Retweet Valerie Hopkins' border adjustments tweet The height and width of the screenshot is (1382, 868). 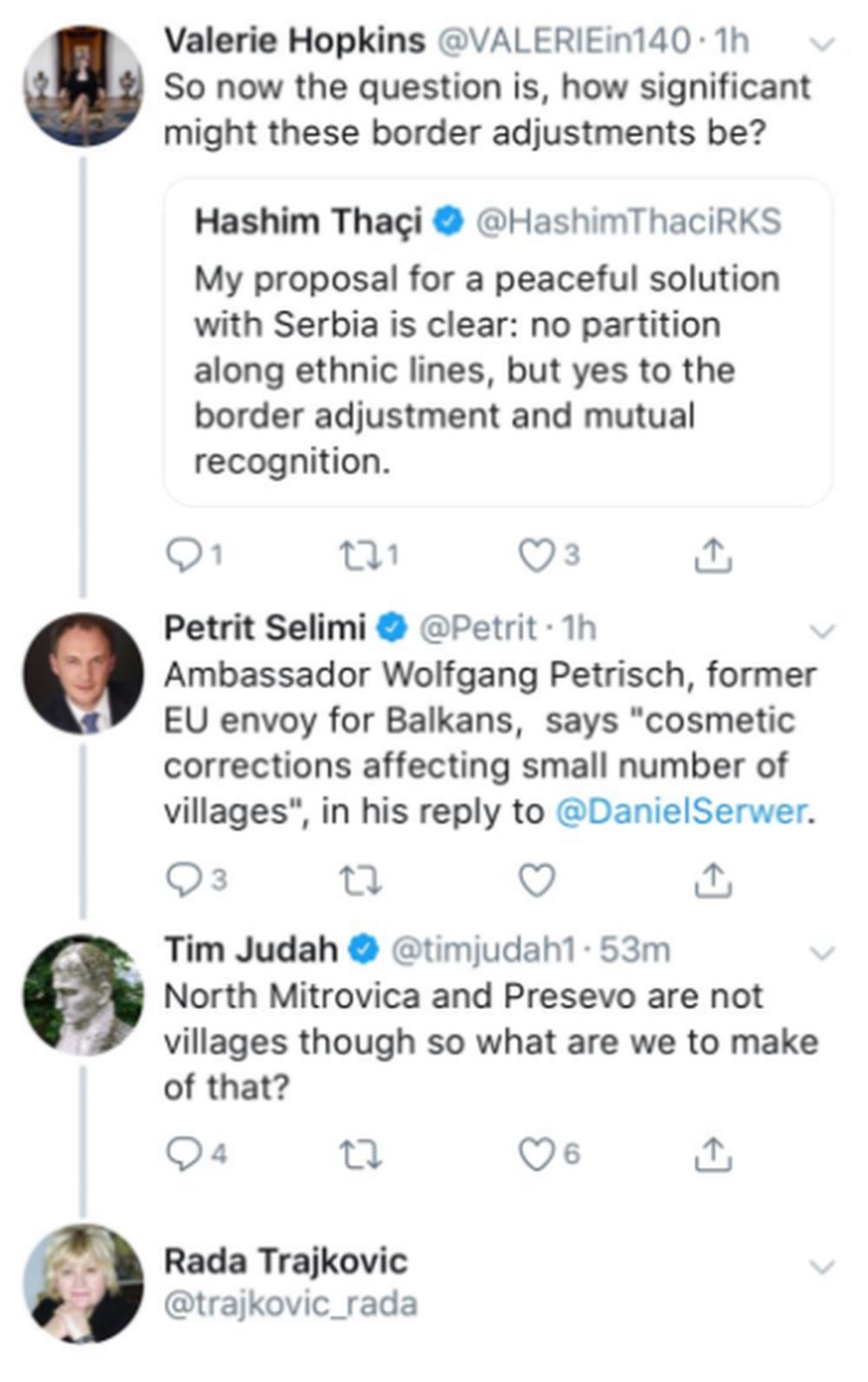point(356,555)
